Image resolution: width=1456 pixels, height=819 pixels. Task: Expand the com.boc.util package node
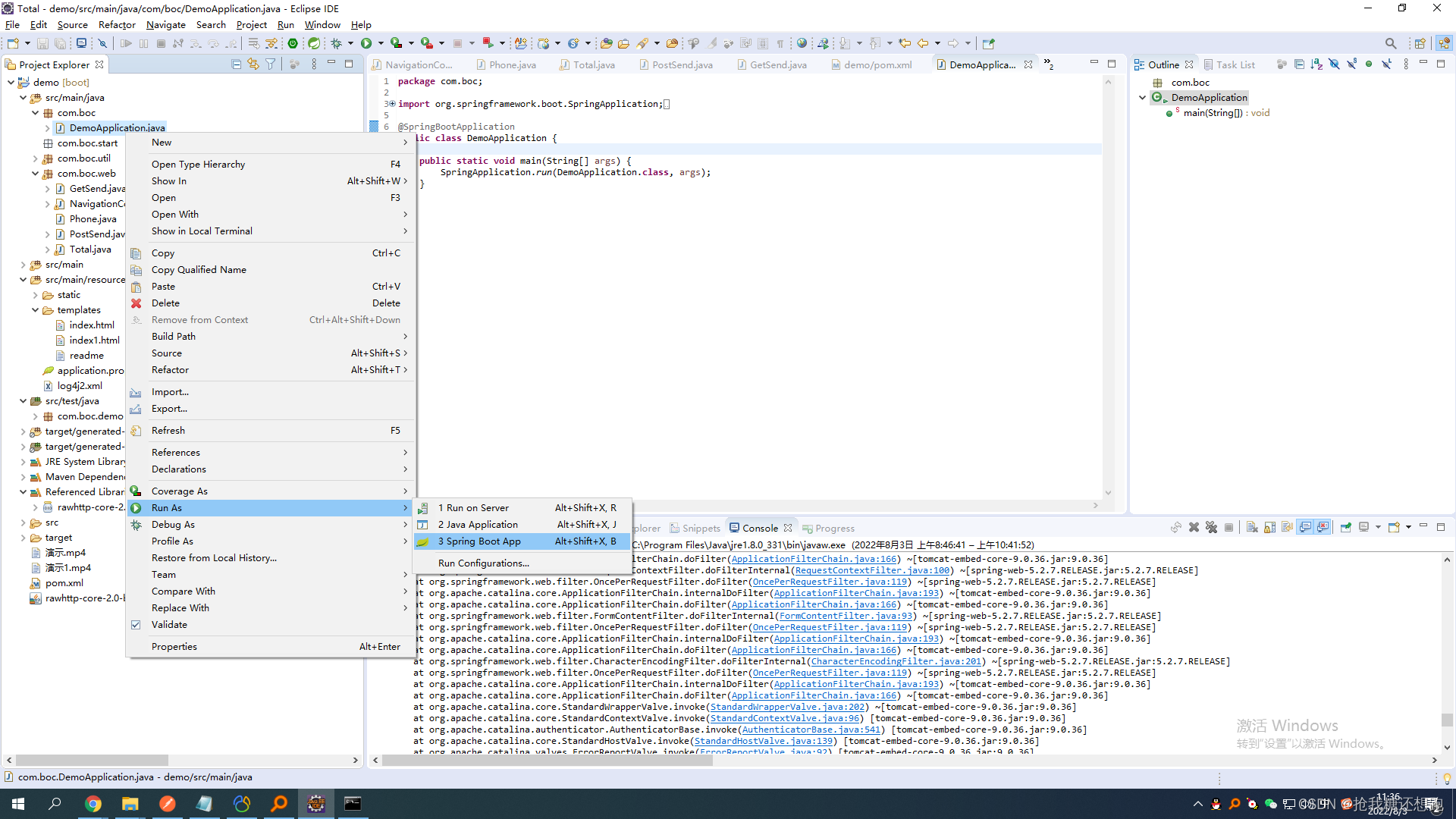(35, 158)
